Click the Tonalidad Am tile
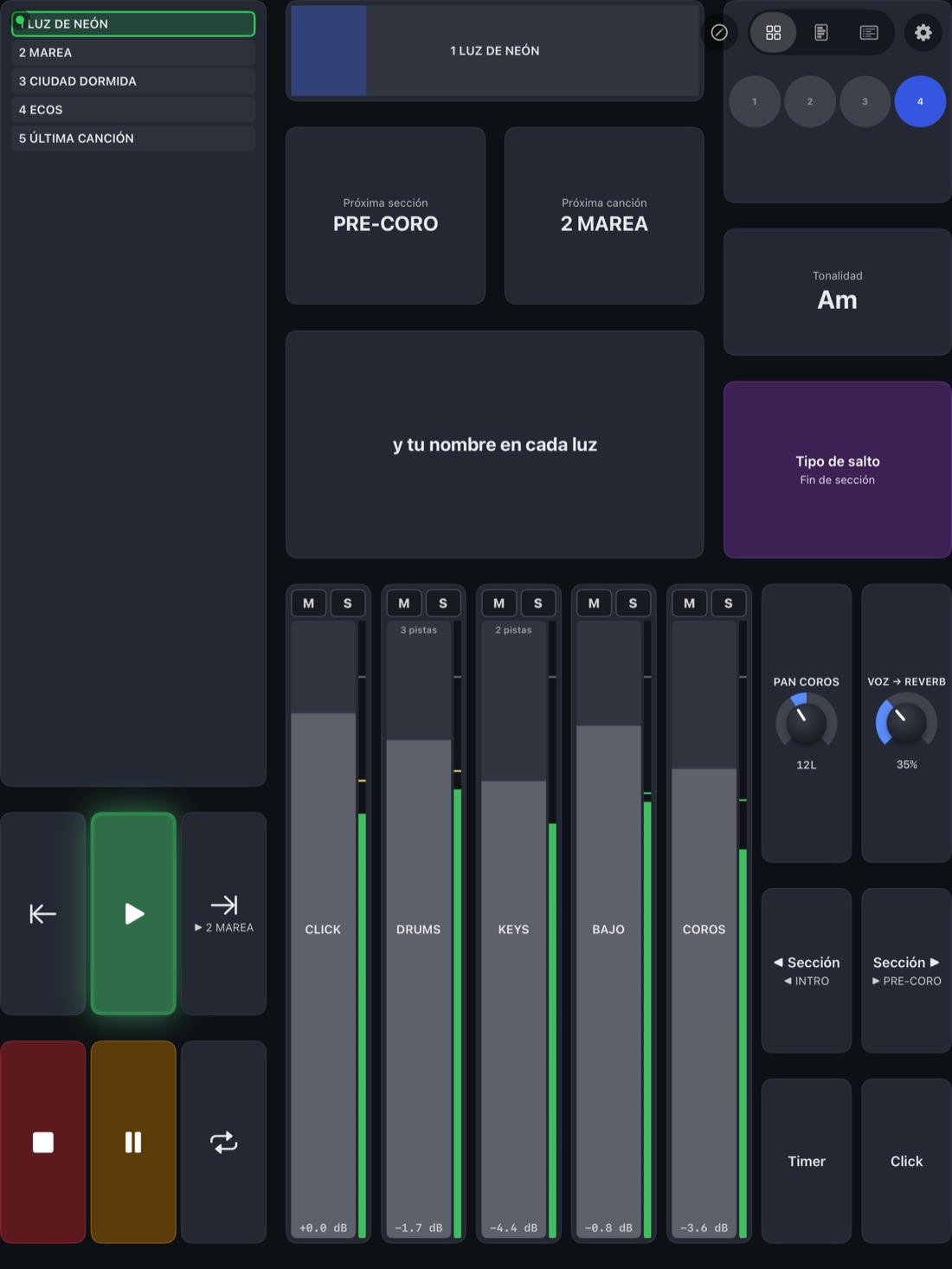 click(x=838, y=292)
